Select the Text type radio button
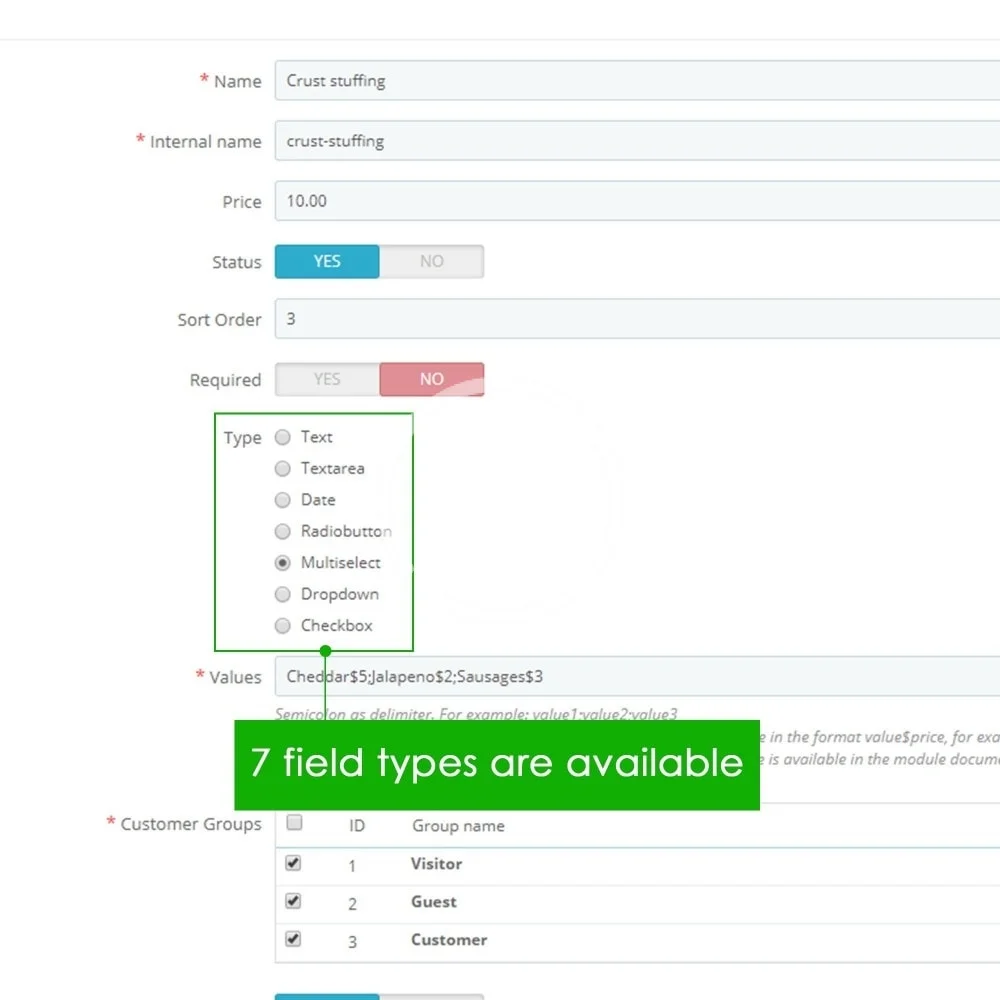The image size is (1000, 1000). point(283,437)
